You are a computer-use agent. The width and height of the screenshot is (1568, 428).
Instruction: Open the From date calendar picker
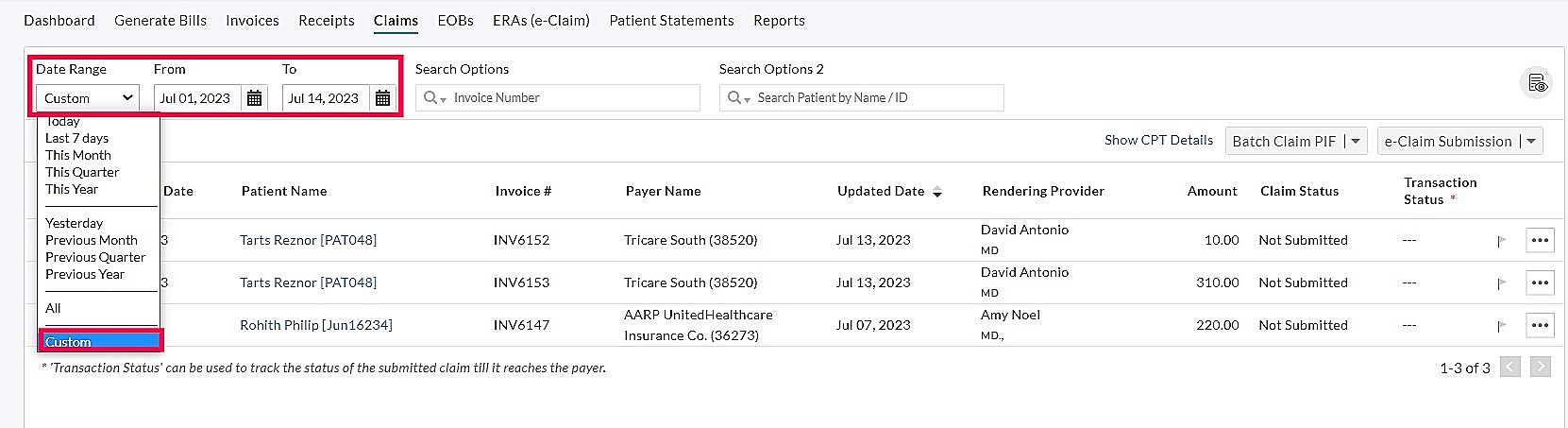[254, 98]
